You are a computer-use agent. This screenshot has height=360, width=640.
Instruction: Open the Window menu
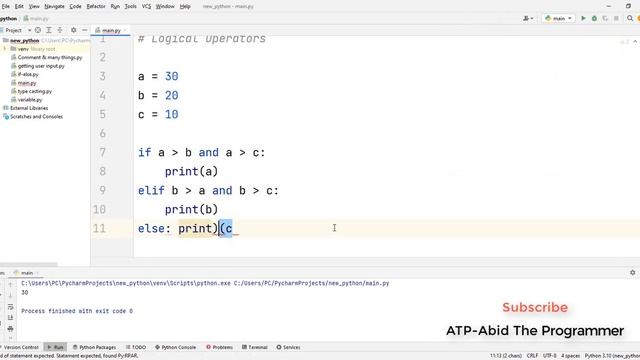(165, 7)
